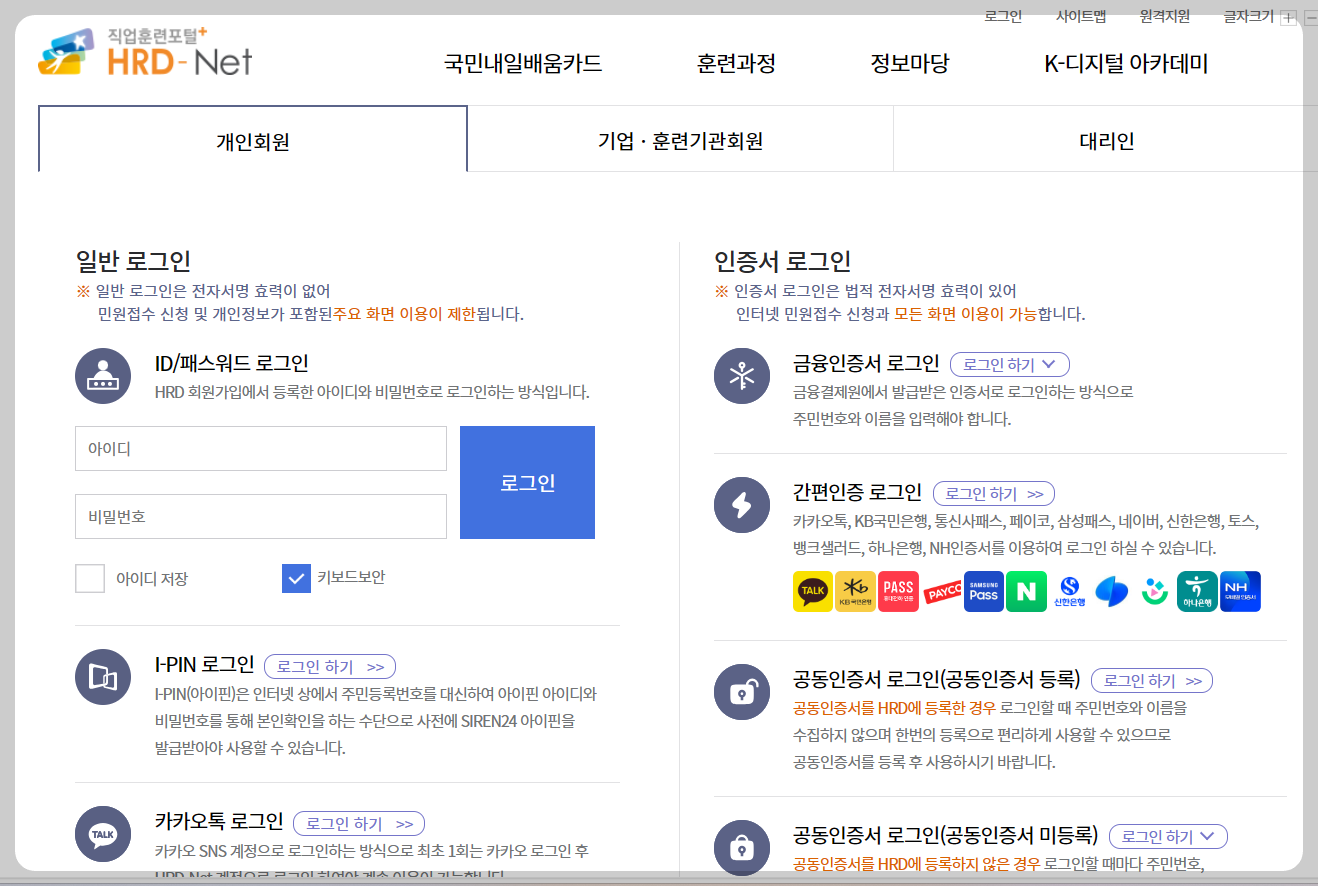Image resolution: width=1318 pixels, height=886 pixels.
Task: Click the 글자크기 label
Action: [x=1249, y=16]
